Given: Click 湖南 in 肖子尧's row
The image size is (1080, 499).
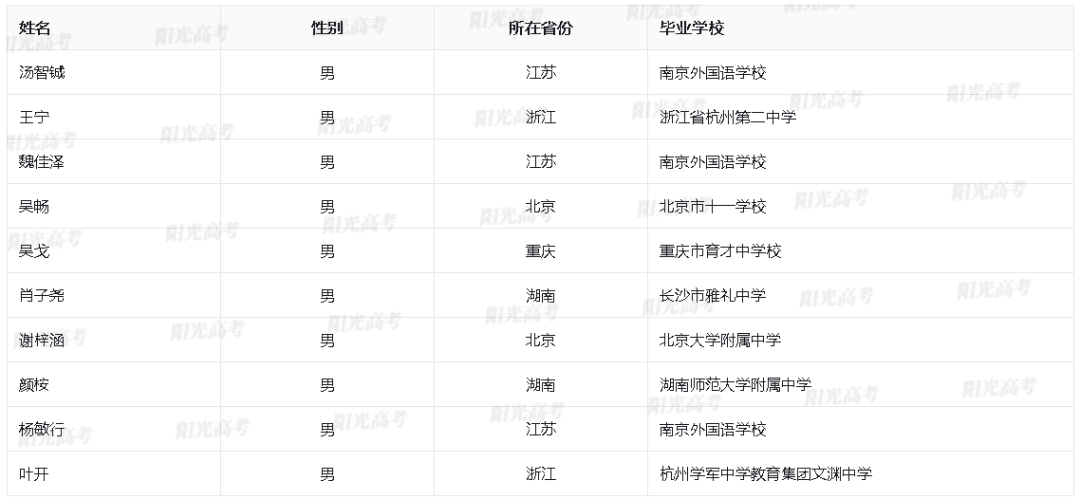Looking at the screenshot, I should click(541, 296).
